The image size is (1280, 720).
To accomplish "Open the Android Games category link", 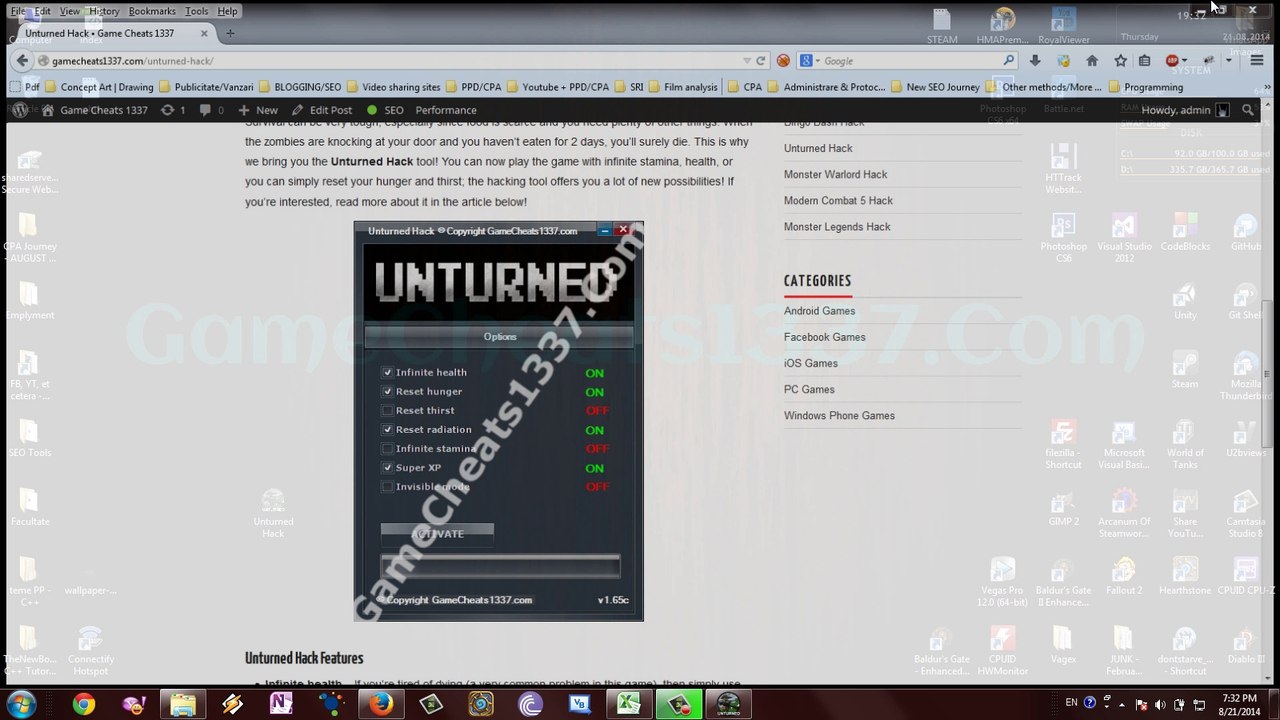I will pyautogui.click(x=819, y=311).
